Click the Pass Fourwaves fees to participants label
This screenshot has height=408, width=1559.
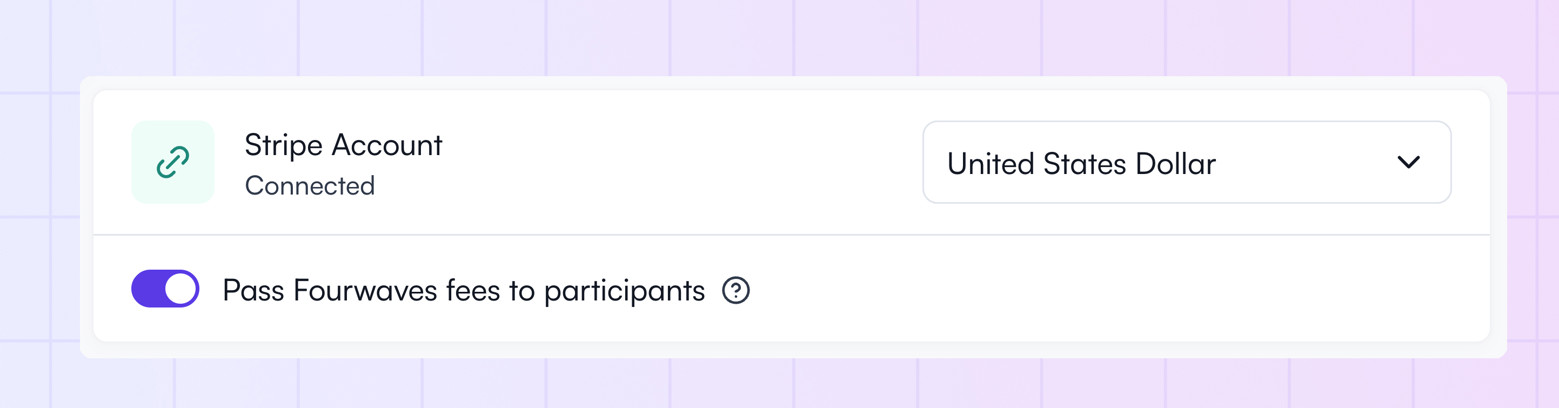point(464,290)
